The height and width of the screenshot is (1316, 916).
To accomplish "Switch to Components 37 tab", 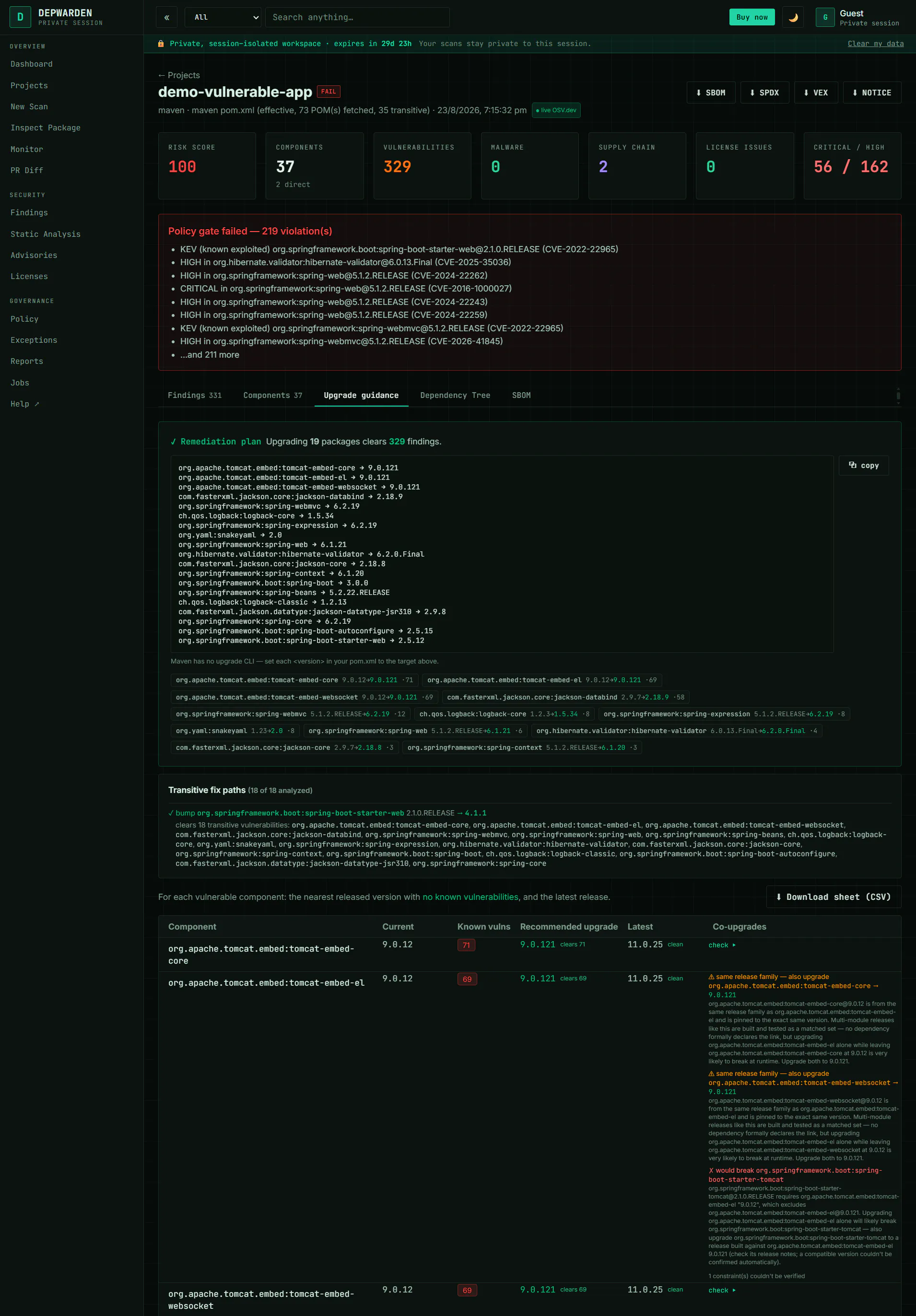I will click(272, 396).
